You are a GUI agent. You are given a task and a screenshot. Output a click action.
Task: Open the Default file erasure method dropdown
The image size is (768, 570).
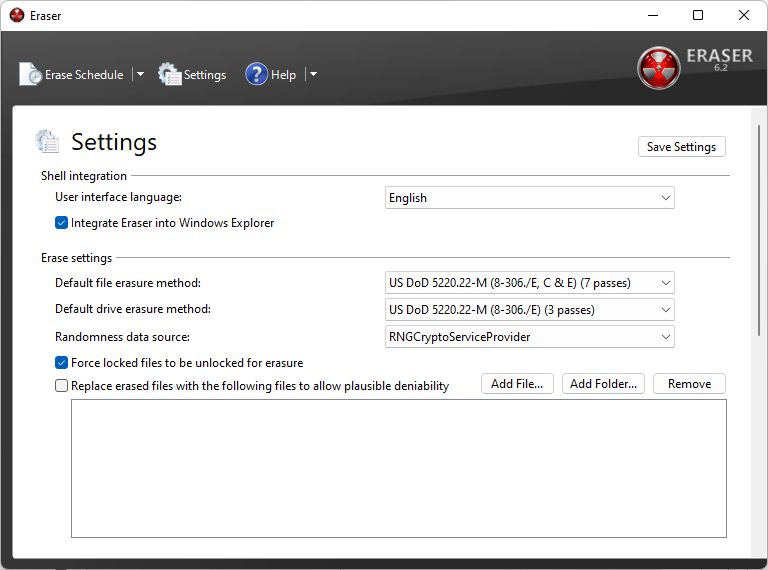529,283
